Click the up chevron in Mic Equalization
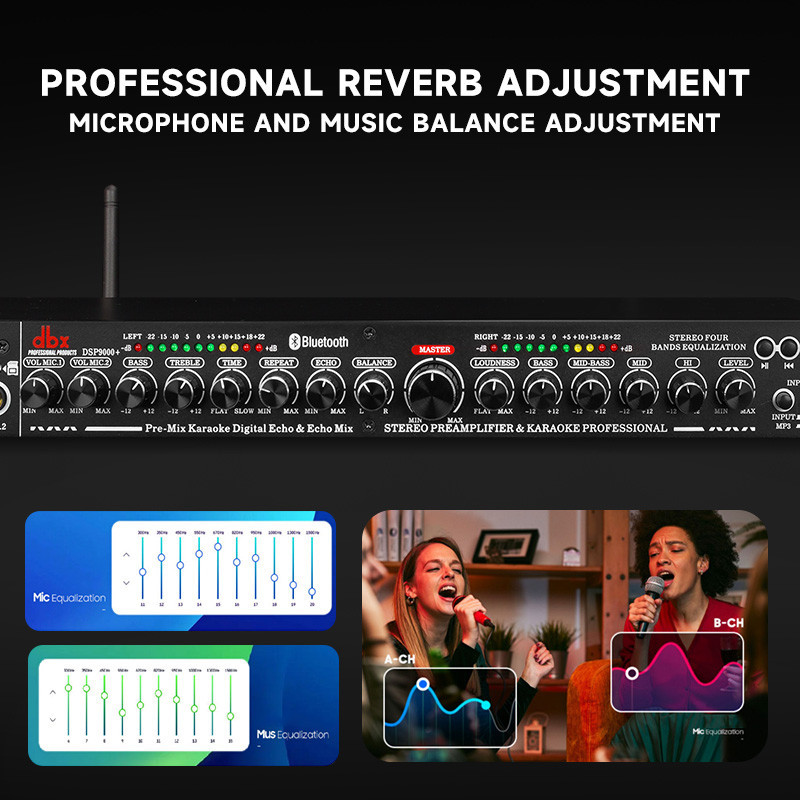The image size is (800, 800). click(126, 554)
